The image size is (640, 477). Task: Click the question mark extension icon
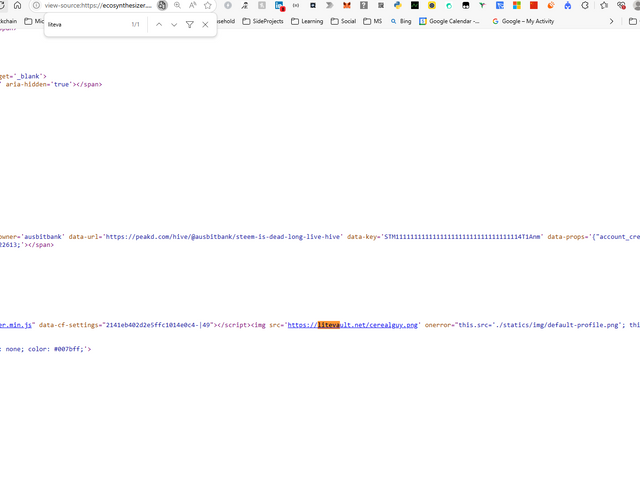pos(364,5)
